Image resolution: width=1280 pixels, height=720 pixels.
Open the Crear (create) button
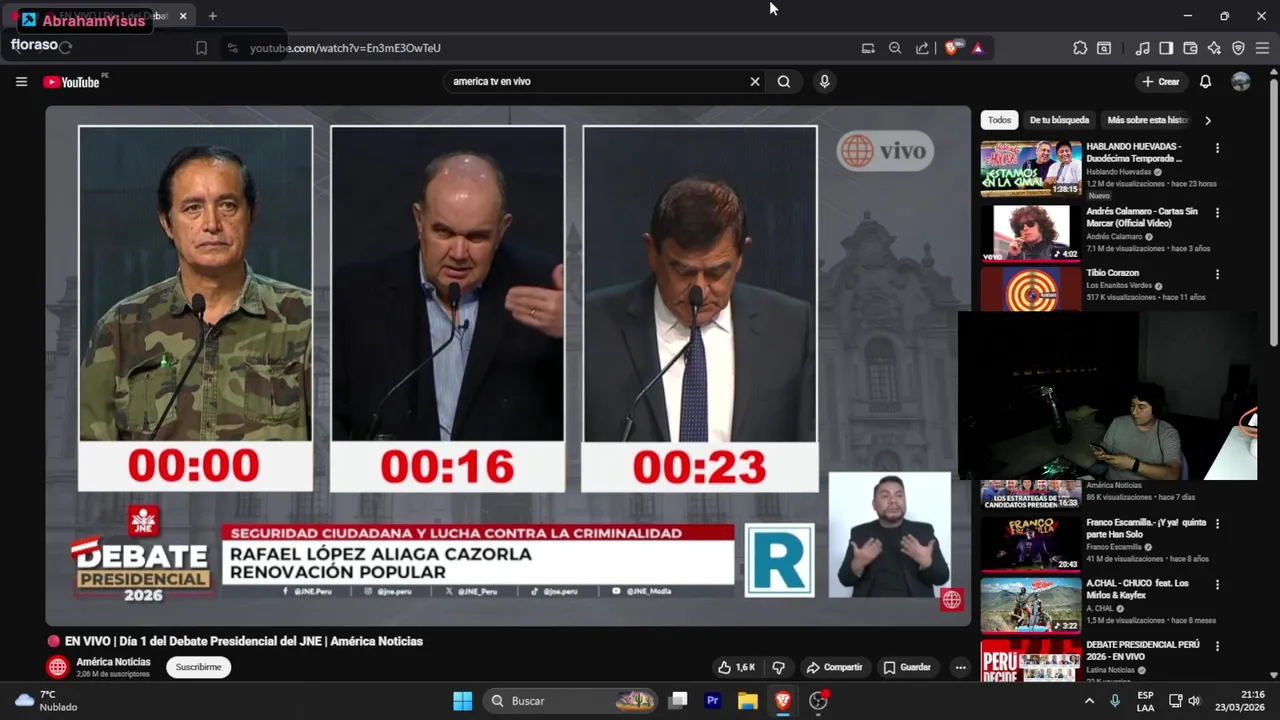click(x=1161, y=82)
